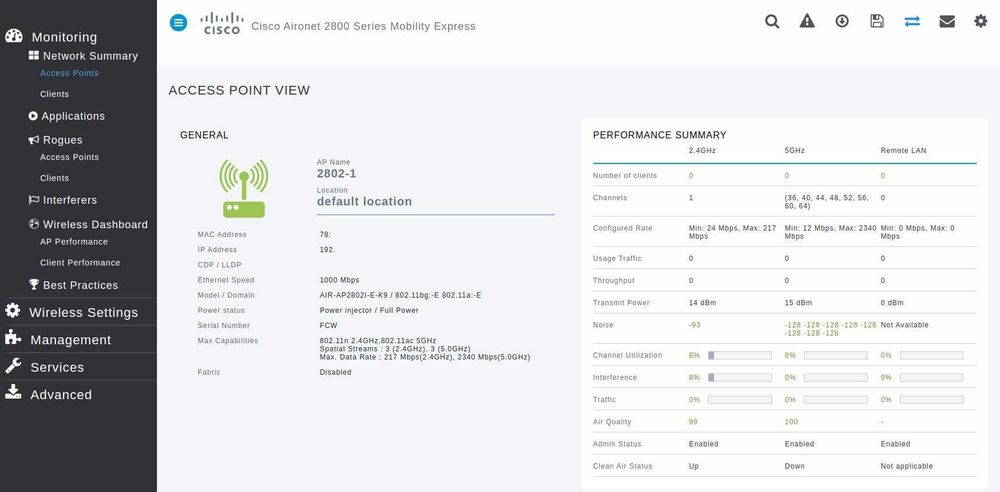
Task: Click the Wireless Settings gear icon
Action: (x=12, y=311)
